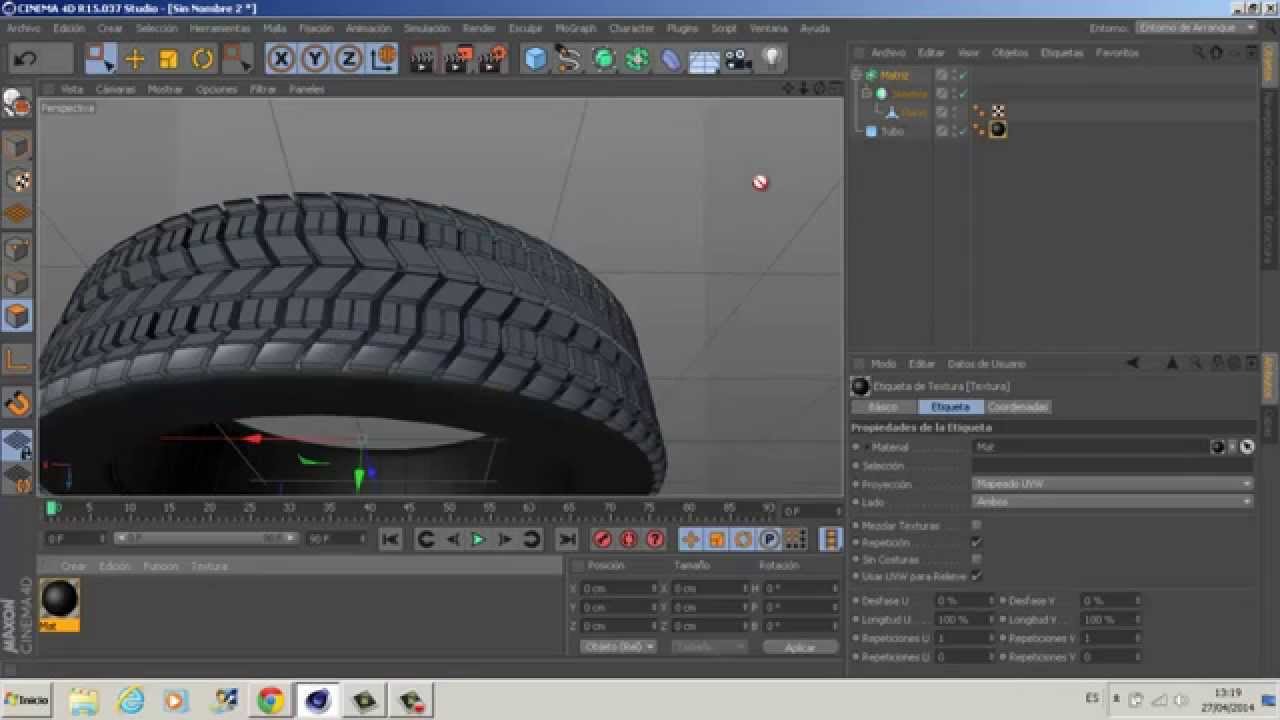Play the animation forward
The height and width of the screenshot is (720, 1280).
click(x=478, y=539)
